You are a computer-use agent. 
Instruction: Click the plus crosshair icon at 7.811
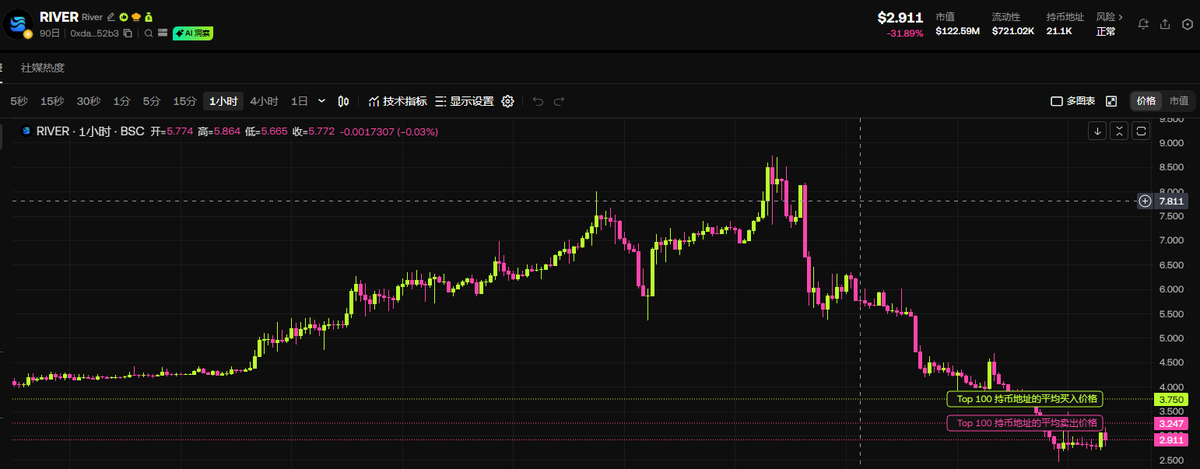click(x=1145, y=201)
